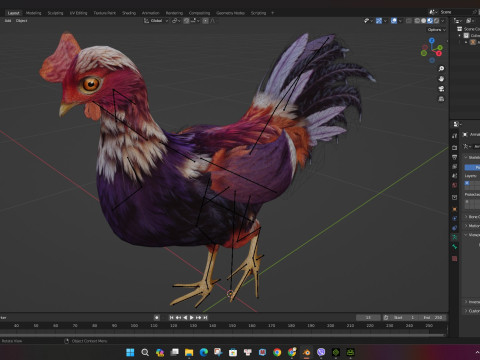Switch to the Rendering workspace tab
The width and height of the screenshot is (480, 360).
[x=174, y=13]
